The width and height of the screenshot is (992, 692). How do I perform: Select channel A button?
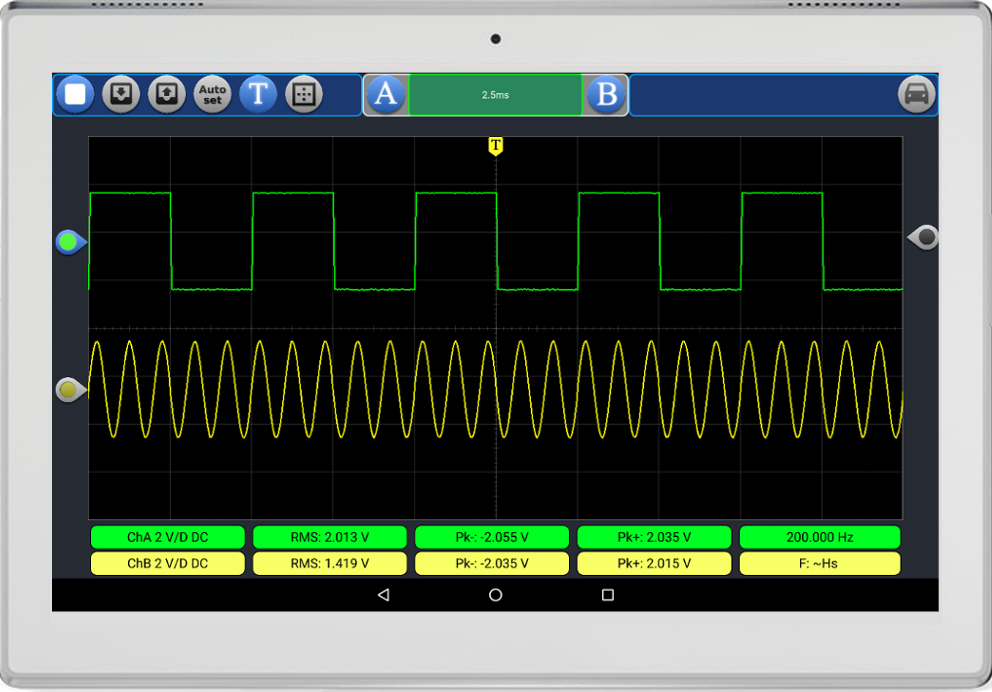tap(386, 95)
